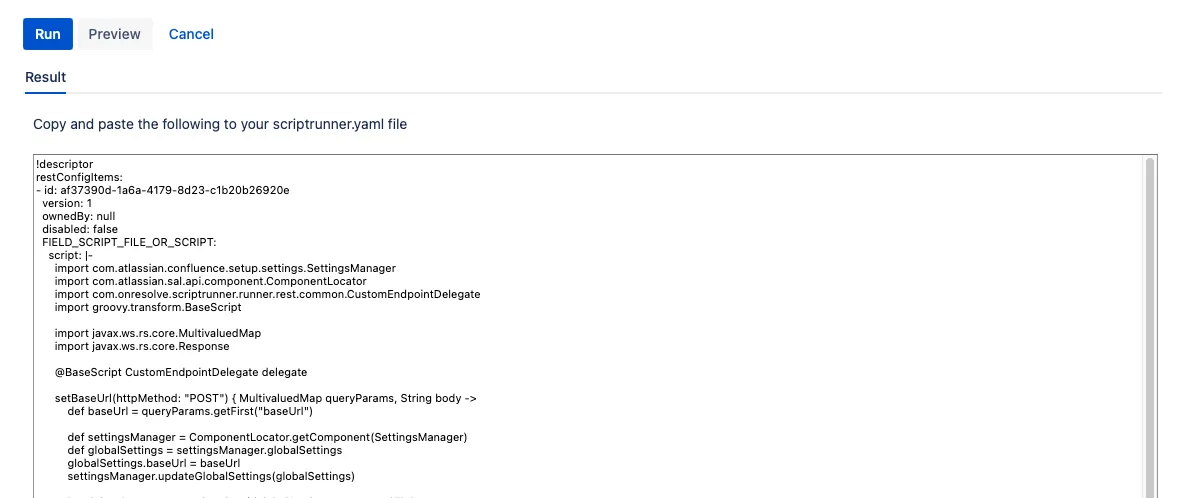
Task: Click the output area vertical scrollbar
Action: point(1150,327)
